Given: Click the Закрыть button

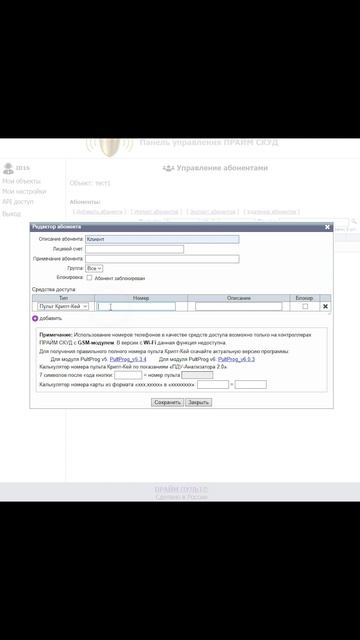Looking at the screenshot, I should pyautogui.click(x=198, y=402).
